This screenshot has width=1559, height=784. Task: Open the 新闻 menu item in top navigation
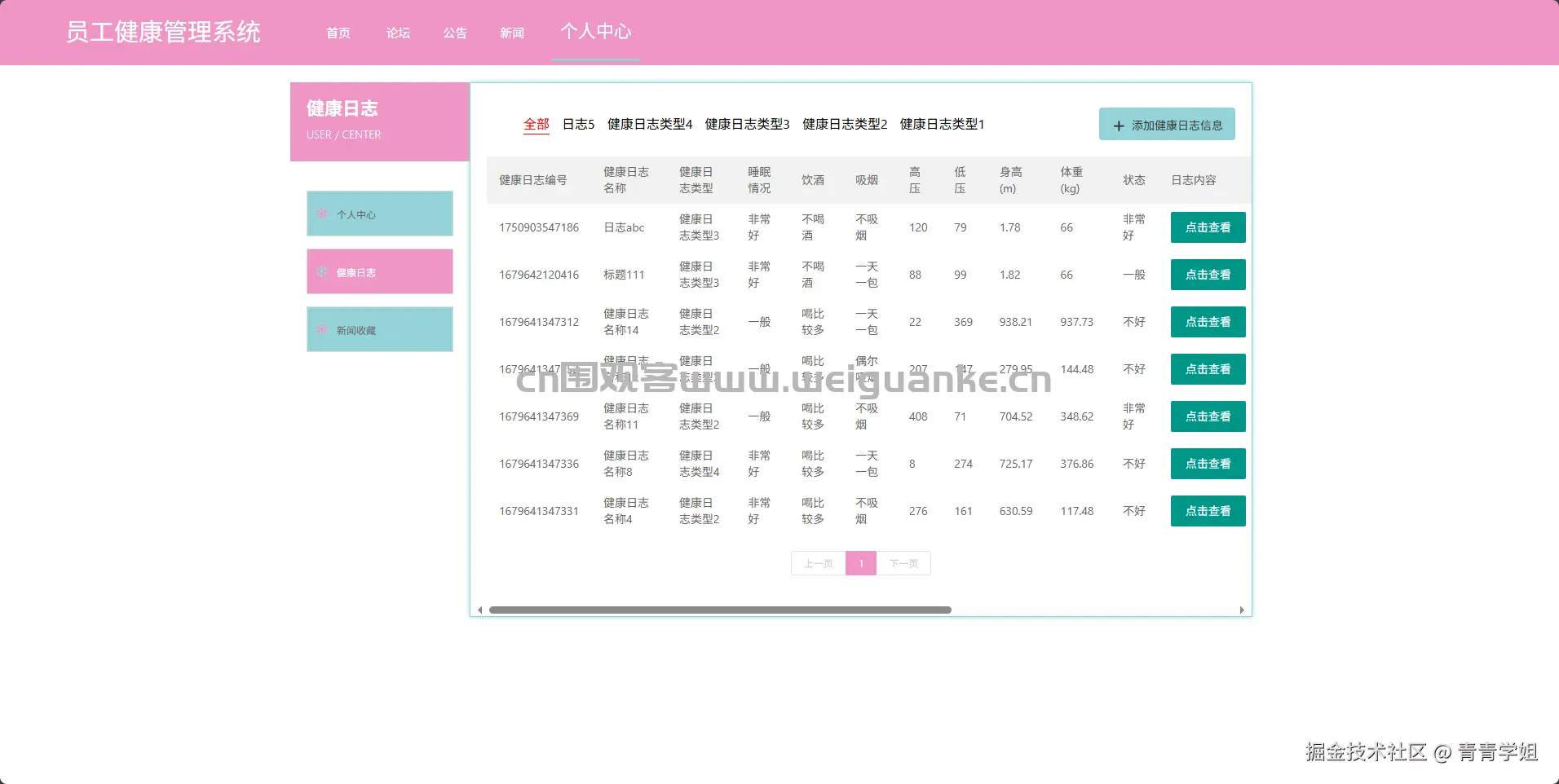(511, 33)
